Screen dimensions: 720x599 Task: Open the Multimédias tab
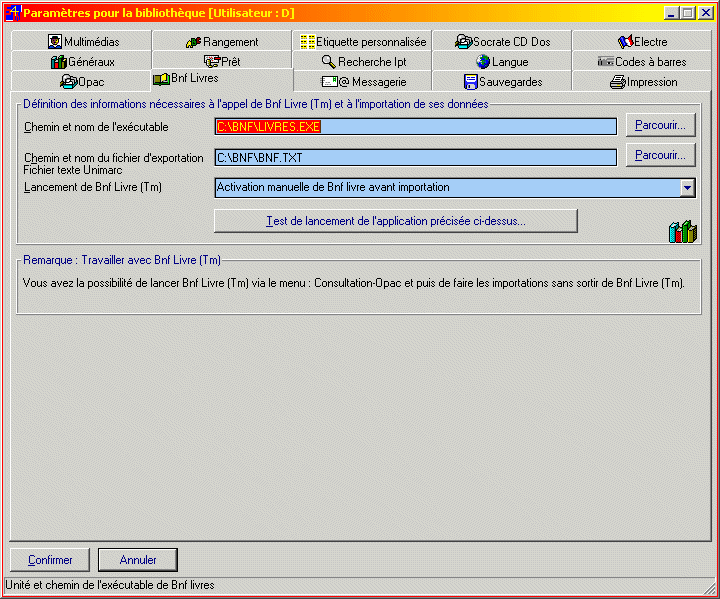pos(82,41)
